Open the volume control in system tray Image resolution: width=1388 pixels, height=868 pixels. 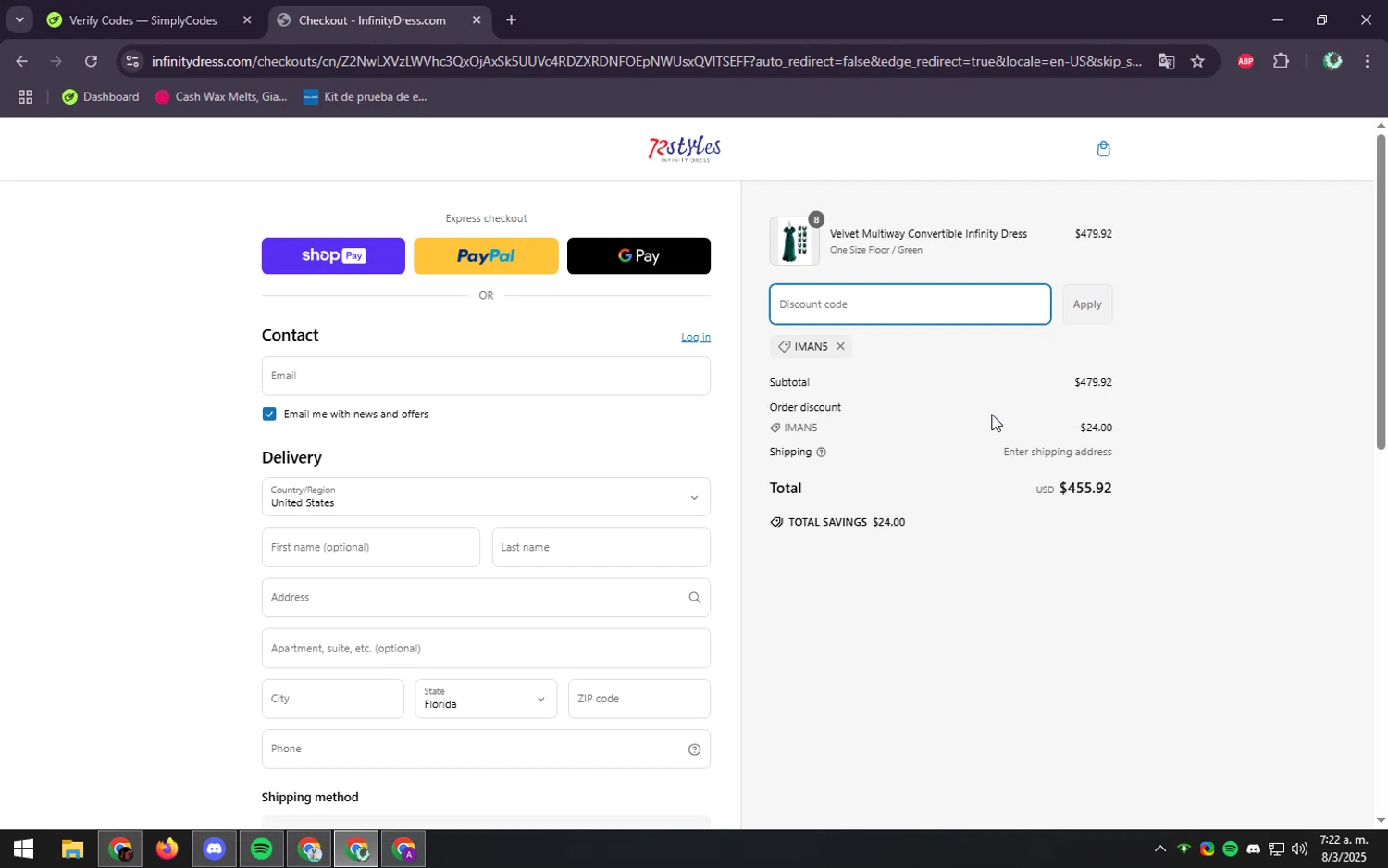pos(1299,849)
